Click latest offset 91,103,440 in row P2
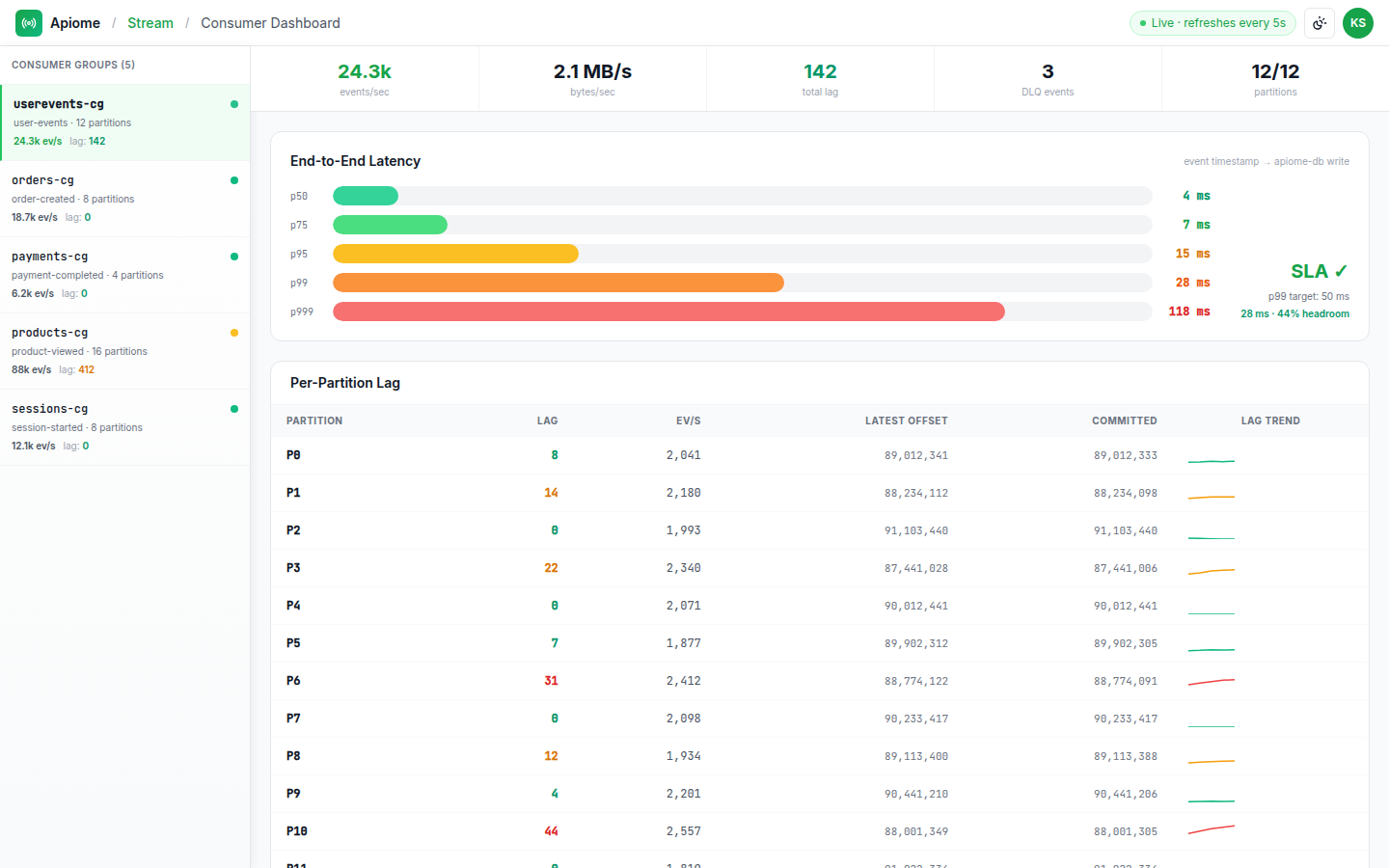1389x868 pixels. tap(916, 530)
